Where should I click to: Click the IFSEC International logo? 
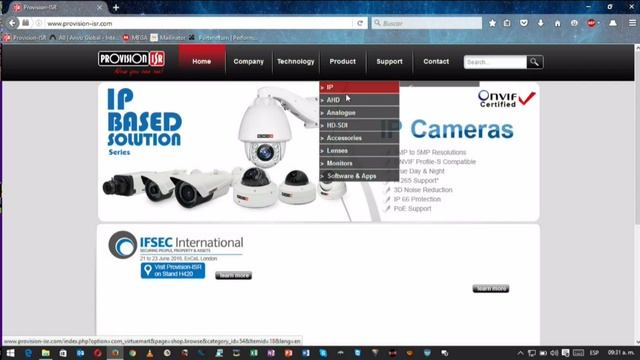coord(176,245)
